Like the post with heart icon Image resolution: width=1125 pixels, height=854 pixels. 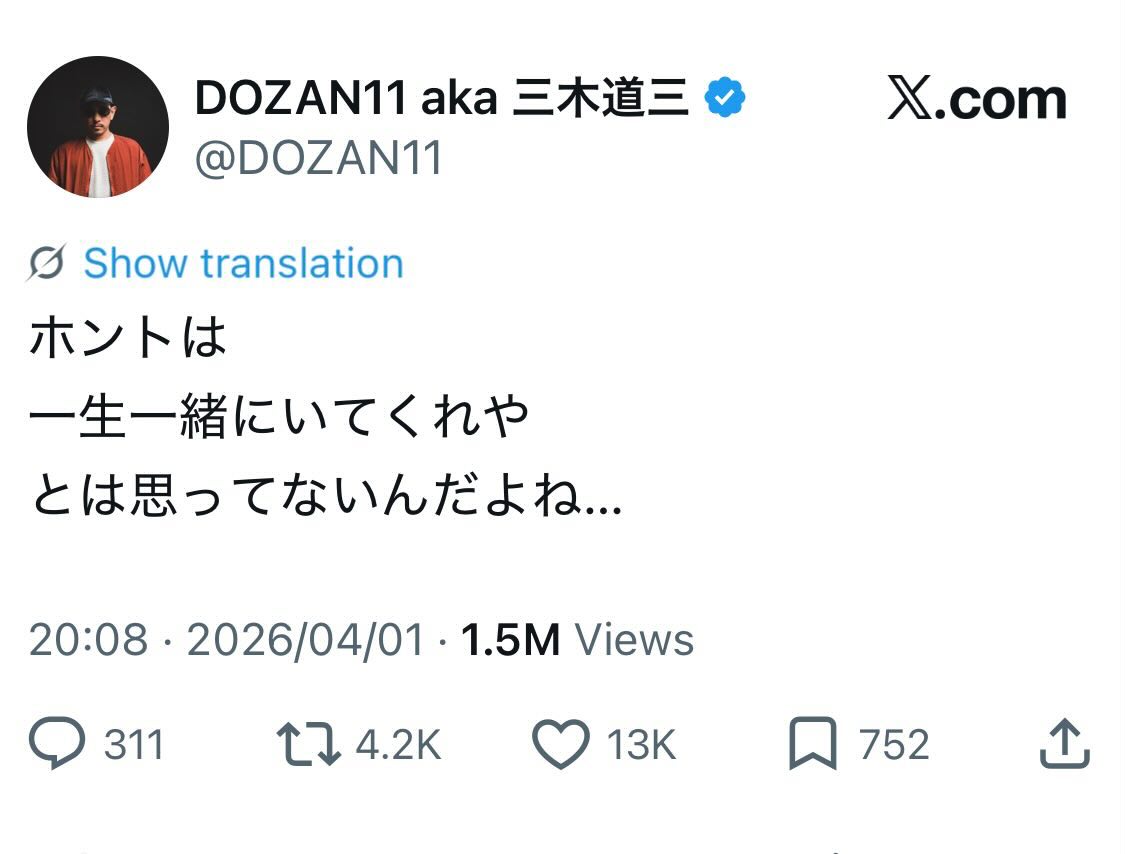561,745
